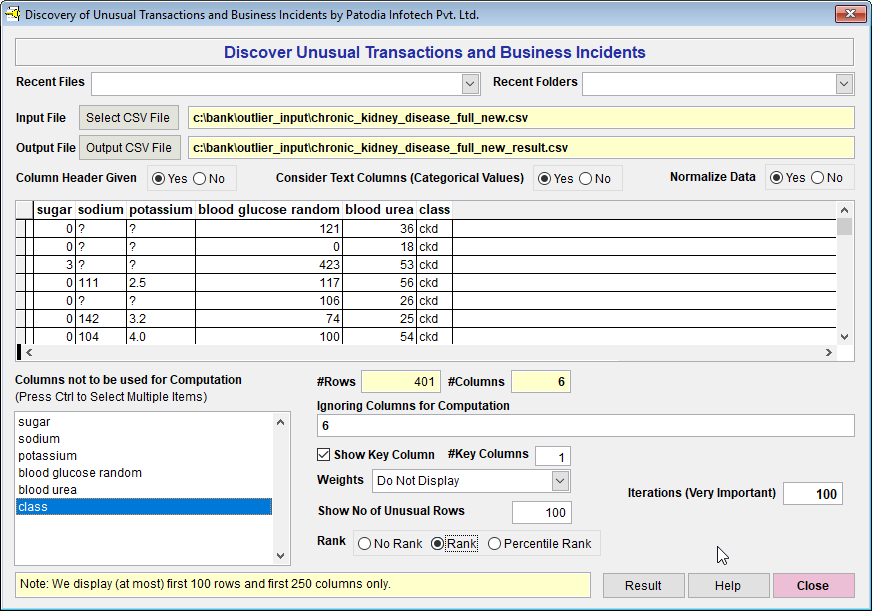Viewport: 872px width, 611px height.
Task: Select the Percentile Rank option
Action: pyautogui.click(x=495, y=544)
